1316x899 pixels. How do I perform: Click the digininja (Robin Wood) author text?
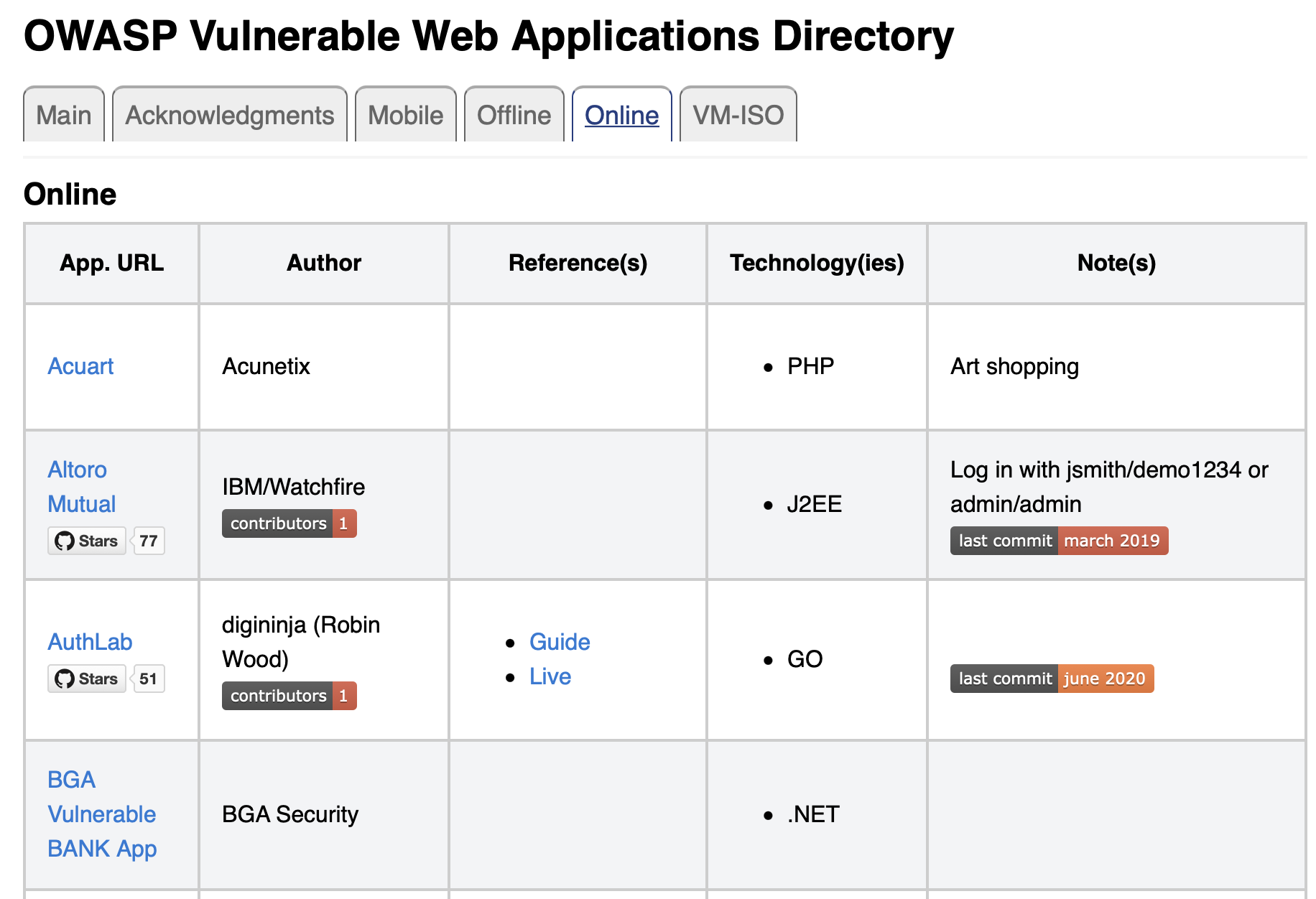301,642
